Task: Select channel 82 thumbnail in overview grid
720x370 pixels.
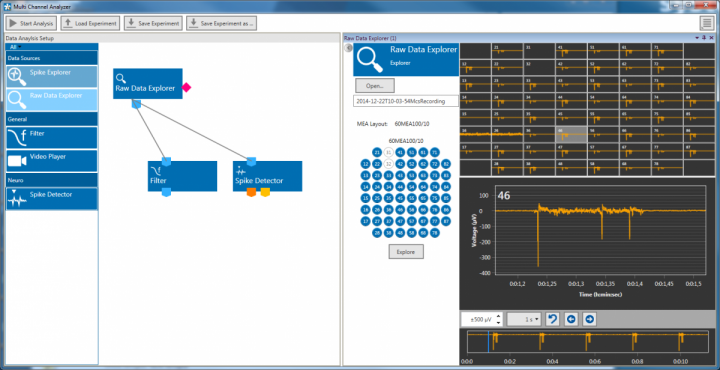Action: [699, 68]
